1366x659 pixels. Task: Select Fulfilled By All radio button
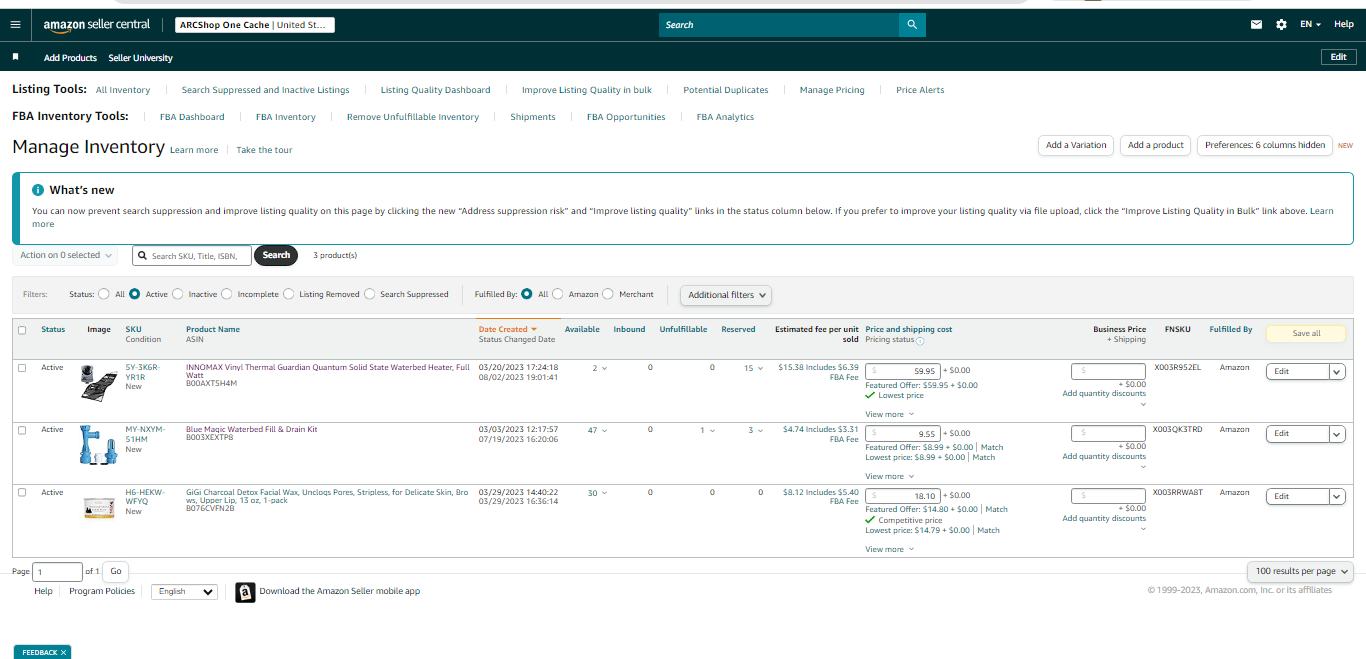coord(527,294)
